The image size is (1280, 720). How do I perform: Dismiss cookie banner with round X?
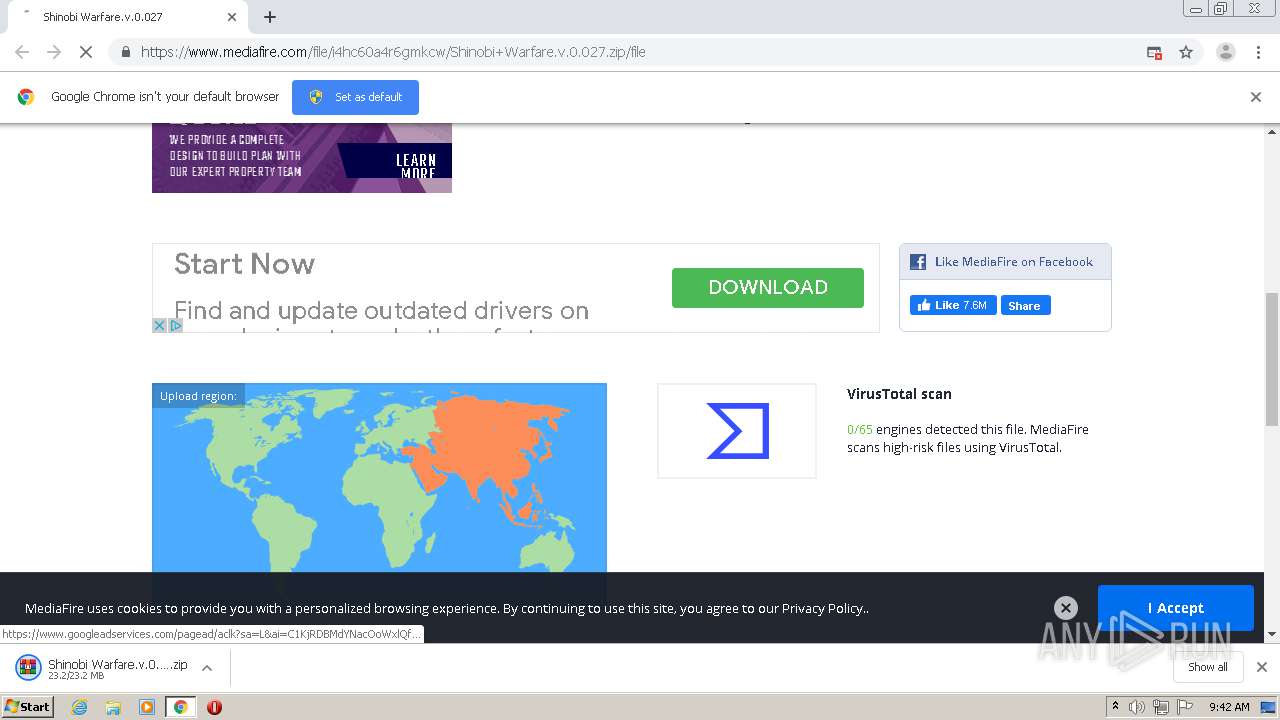click(1066, 608)
